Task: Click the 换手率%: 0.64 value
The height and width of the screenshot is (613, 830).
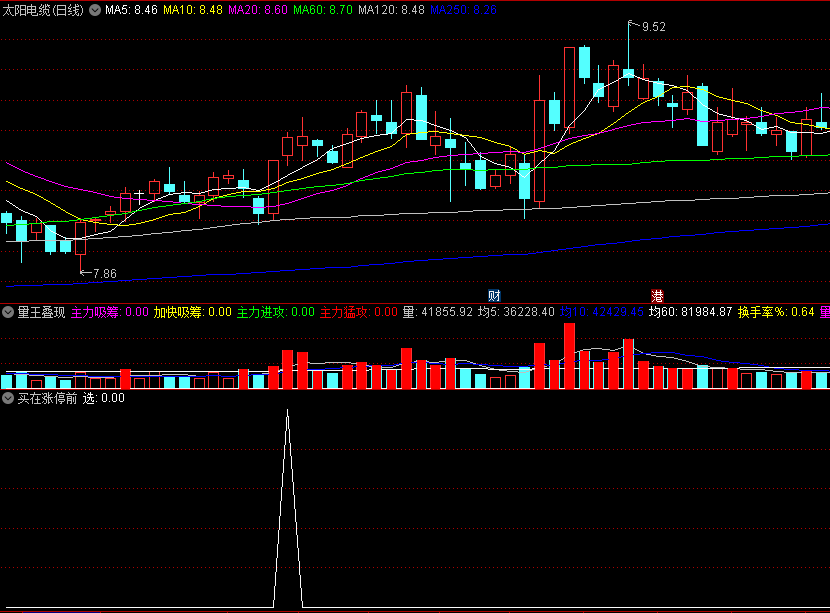Action: [x=776, y=312]
